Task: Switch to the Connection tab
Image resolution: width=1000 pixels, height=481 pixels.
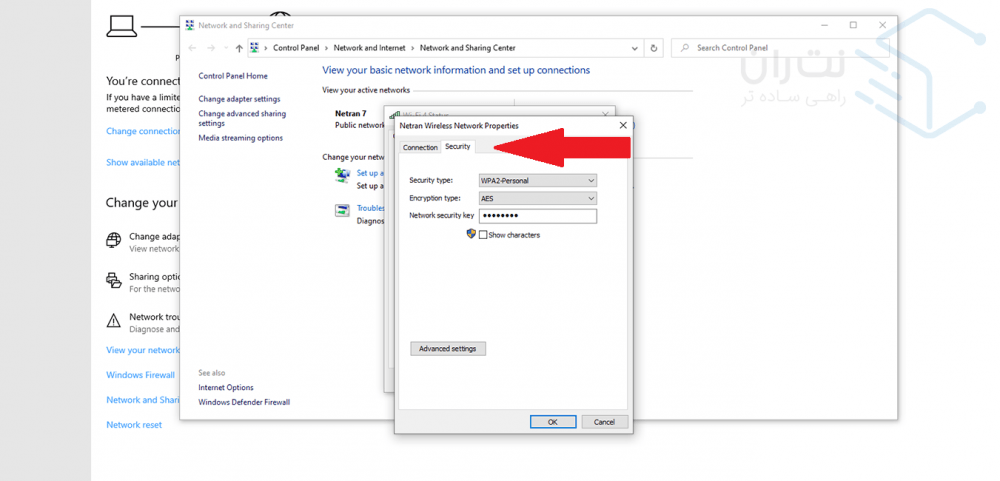Action: pyautogui.click(x=420, y=147)
